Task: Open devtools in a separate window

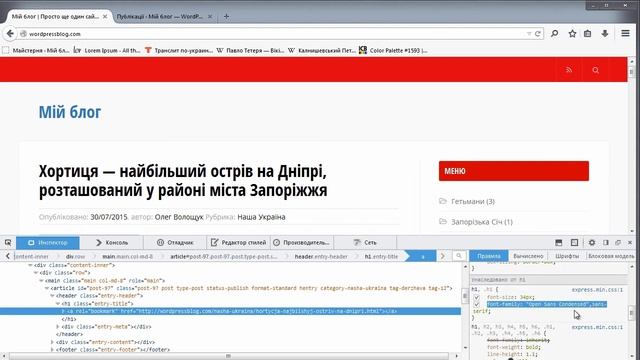Action: click(x=618, y=242)
